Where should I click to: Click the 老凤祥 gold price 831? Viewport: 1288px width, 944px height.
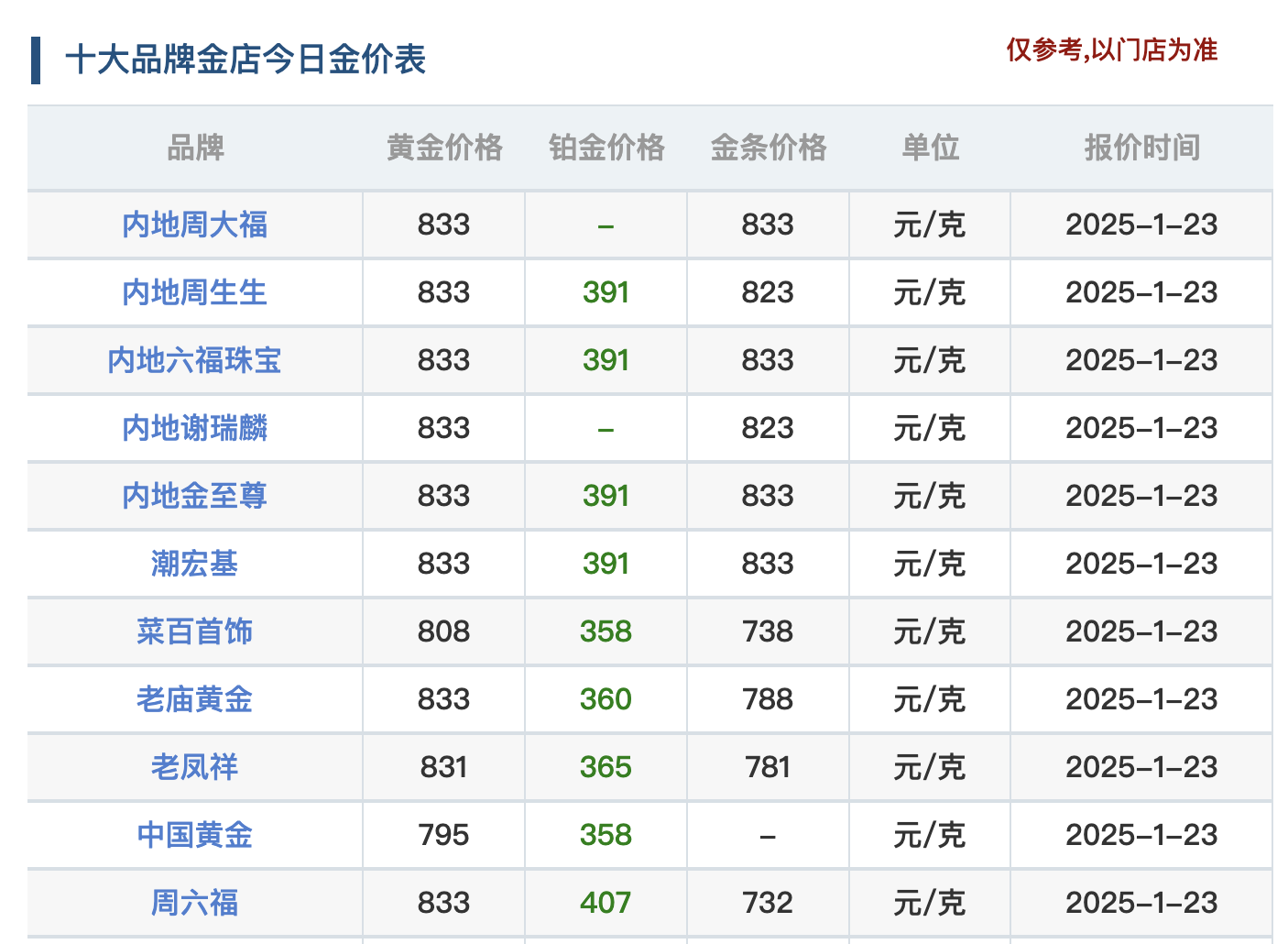click(444, 767)
